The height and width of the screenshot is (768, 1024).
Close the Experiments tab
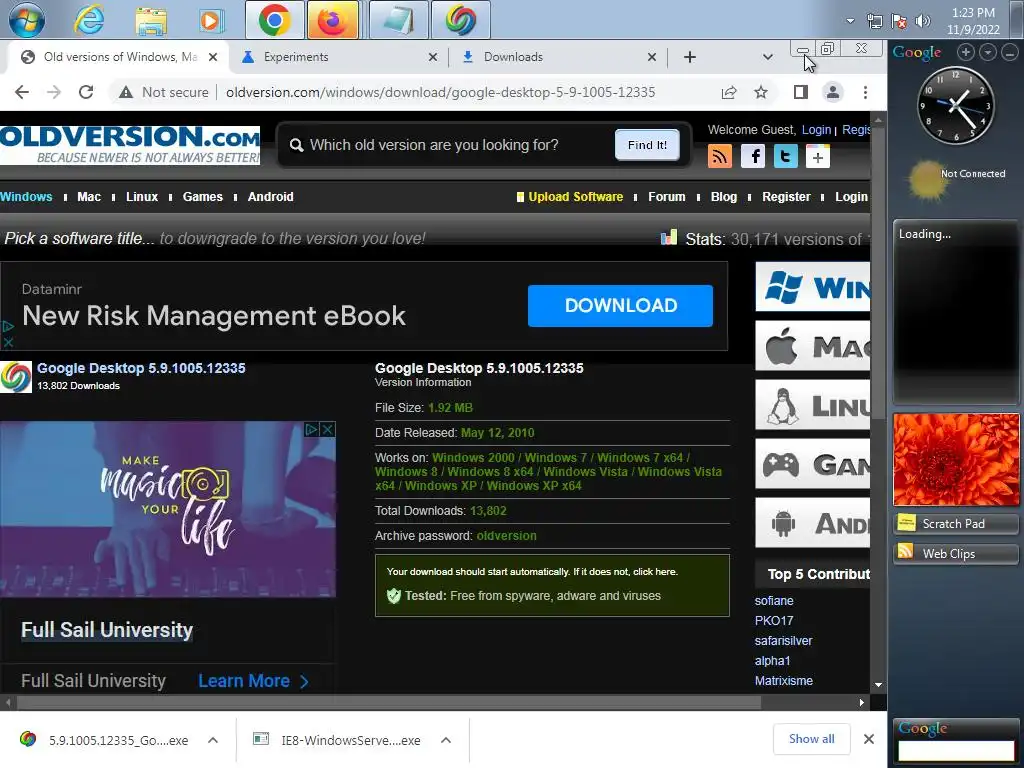(x=432, y=57)
